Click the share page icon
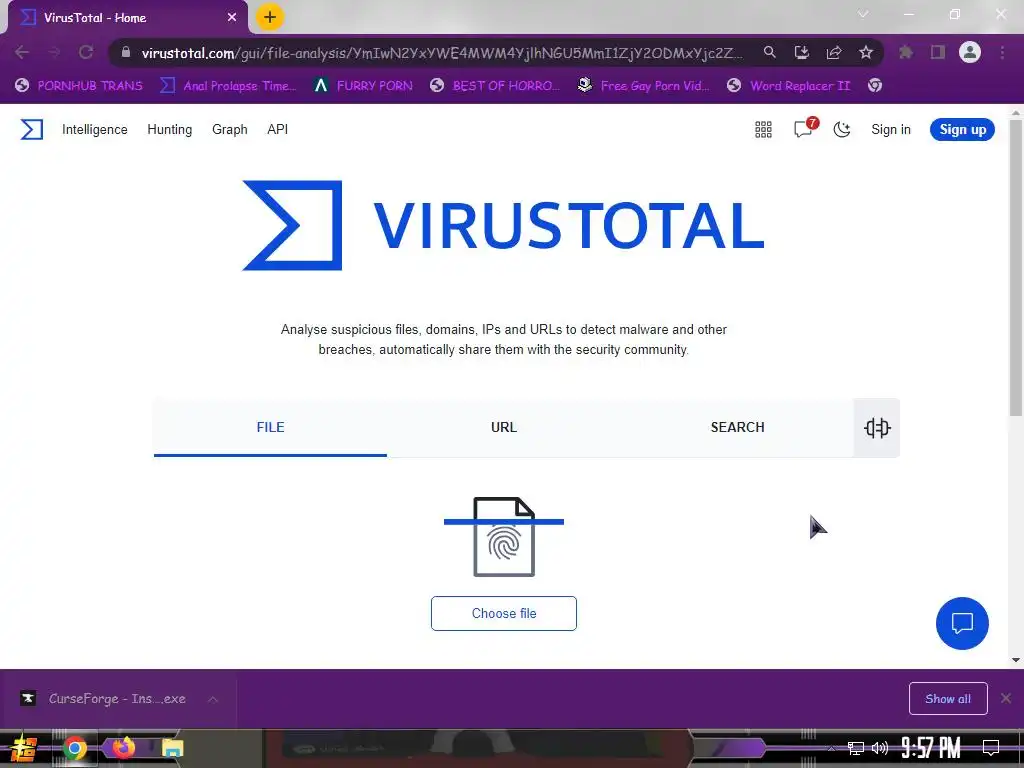Screen dimensions: 1024x768 [834, 52]
